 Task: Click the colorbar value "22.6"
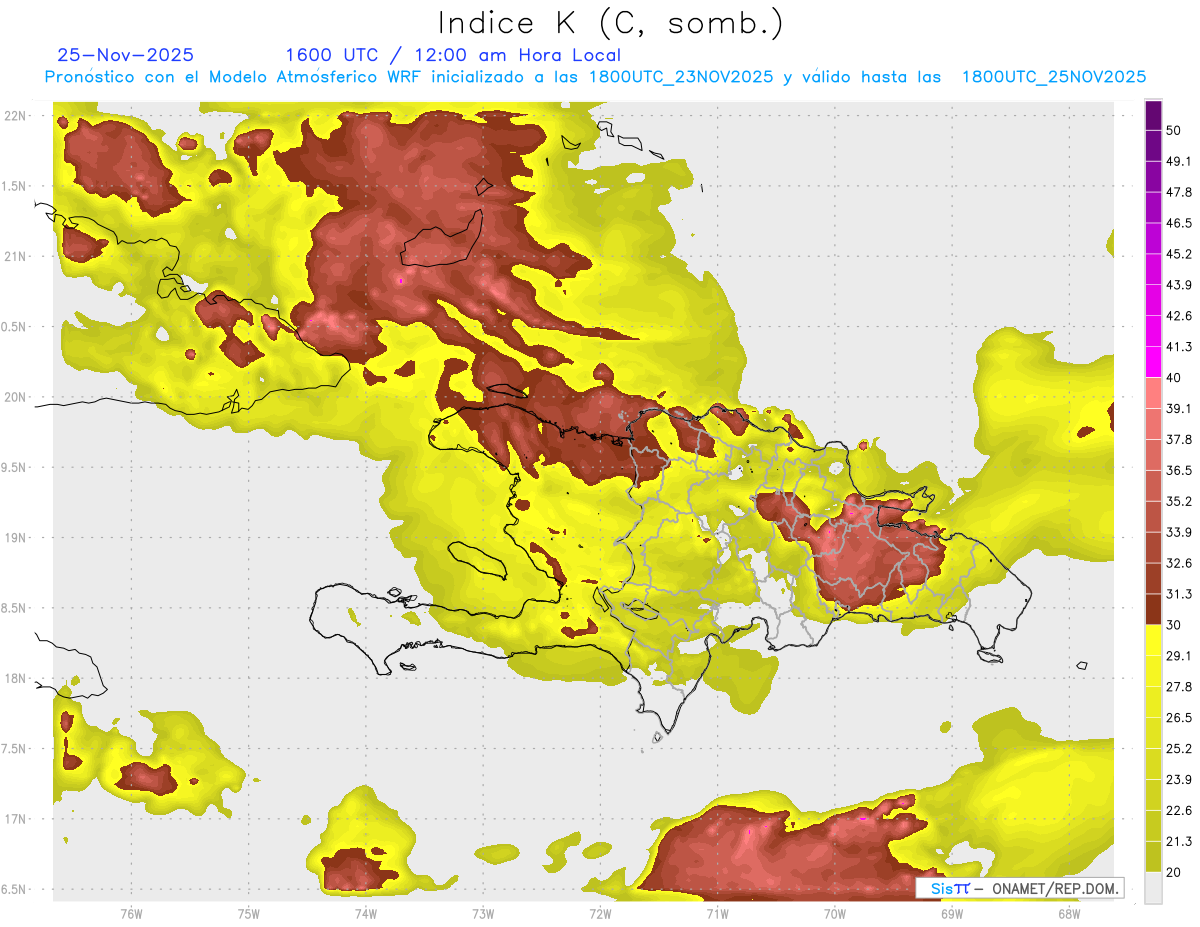tap(1179, 810)
